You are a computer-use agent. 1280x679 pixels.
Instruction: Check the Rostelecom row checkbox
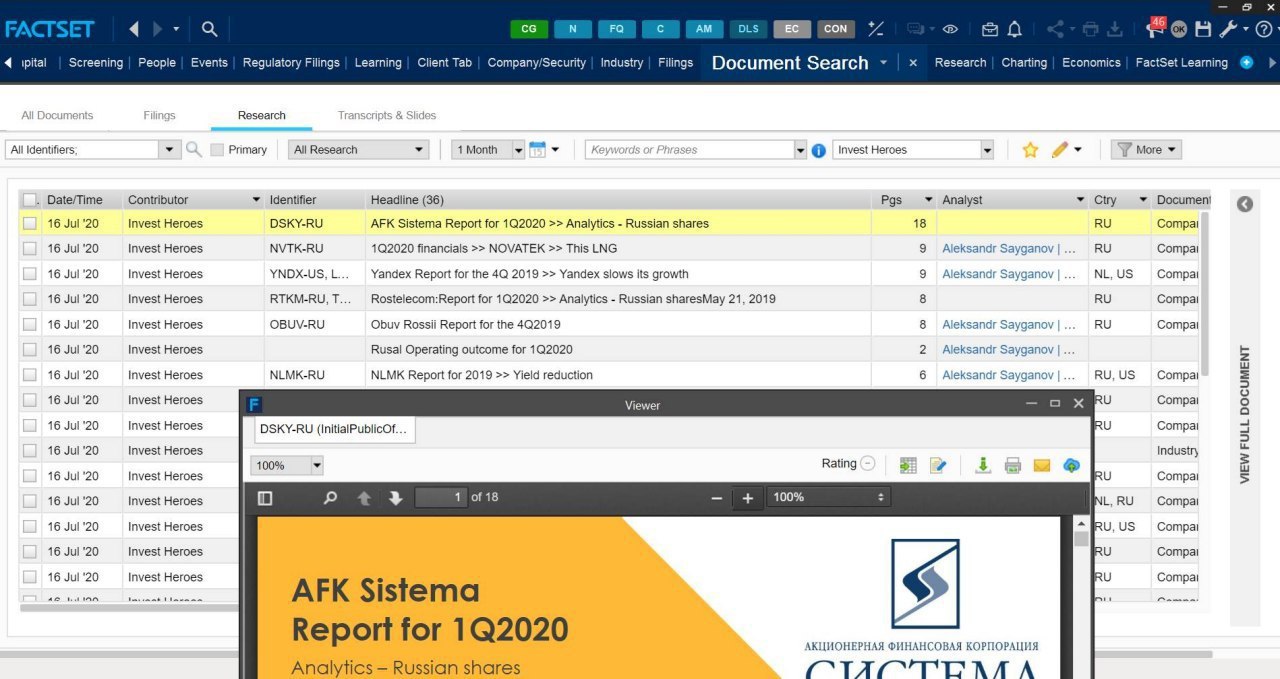[30, 299]
